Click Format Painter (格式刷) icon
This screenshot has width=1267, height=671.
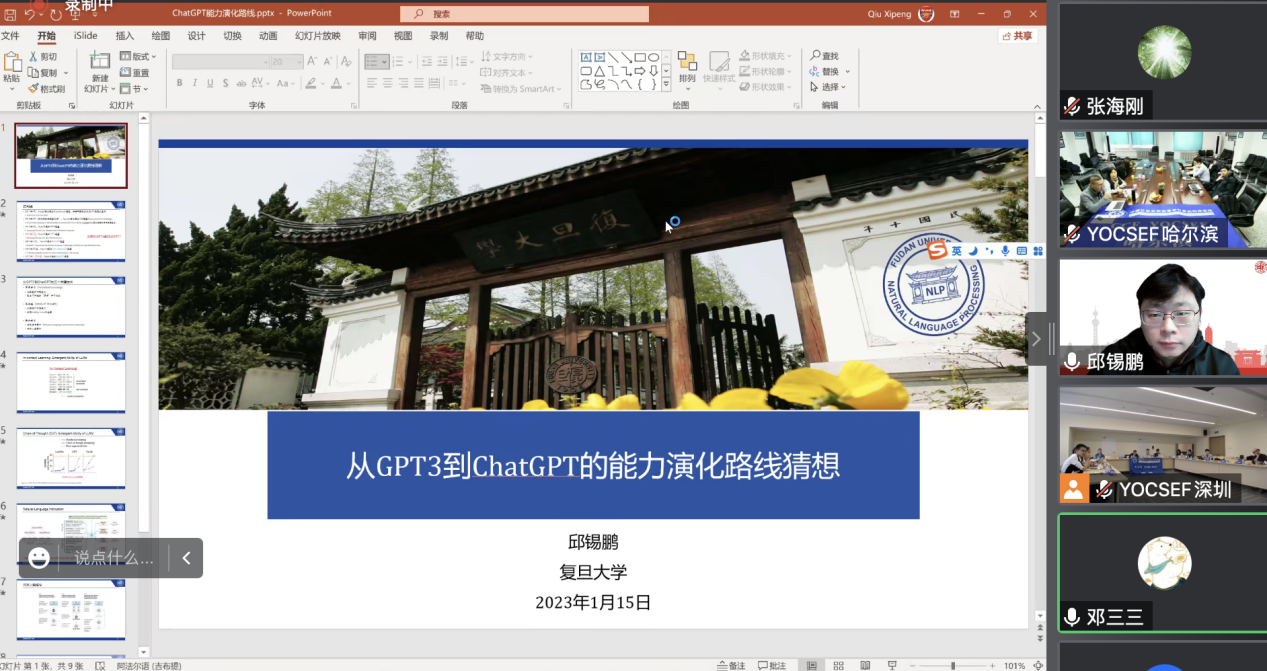point(34,88)
